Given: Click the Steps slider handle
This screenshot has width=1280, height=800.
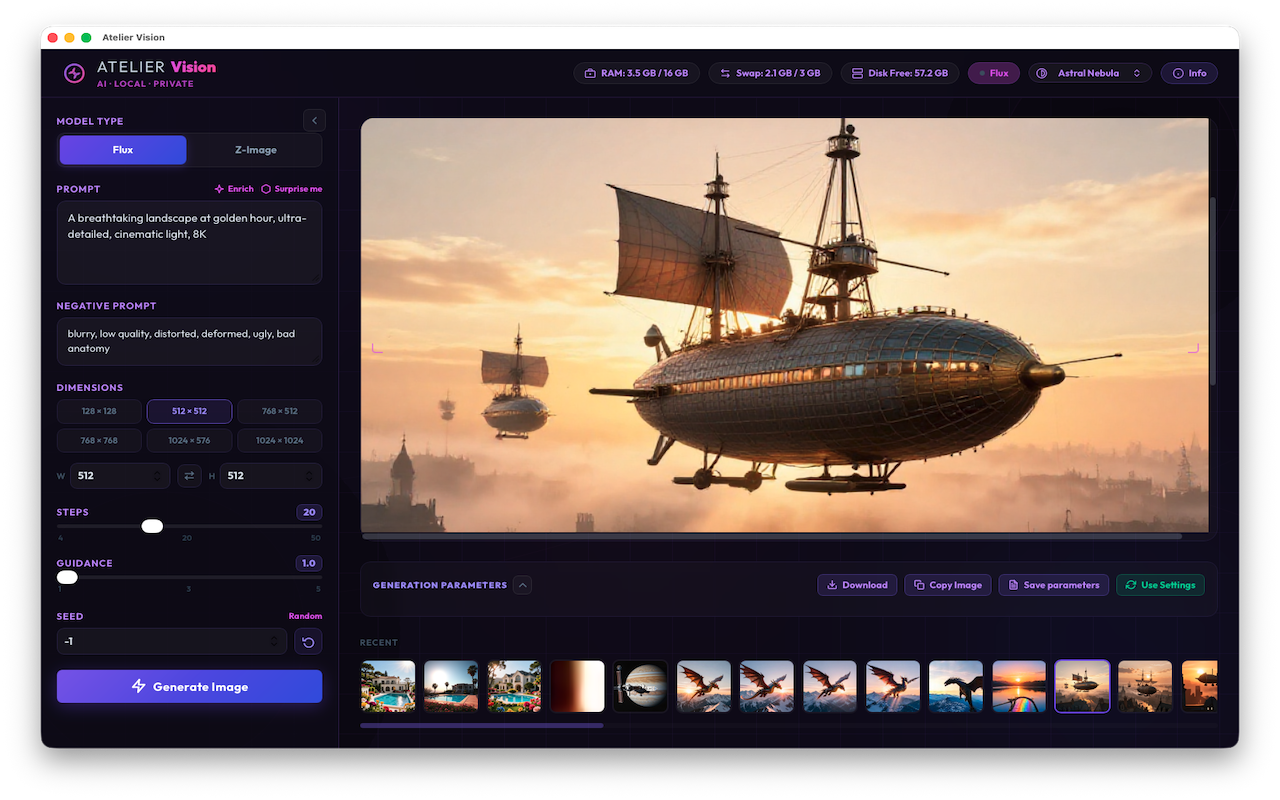Looking at the screenshot, I should [x=152, y=526].
